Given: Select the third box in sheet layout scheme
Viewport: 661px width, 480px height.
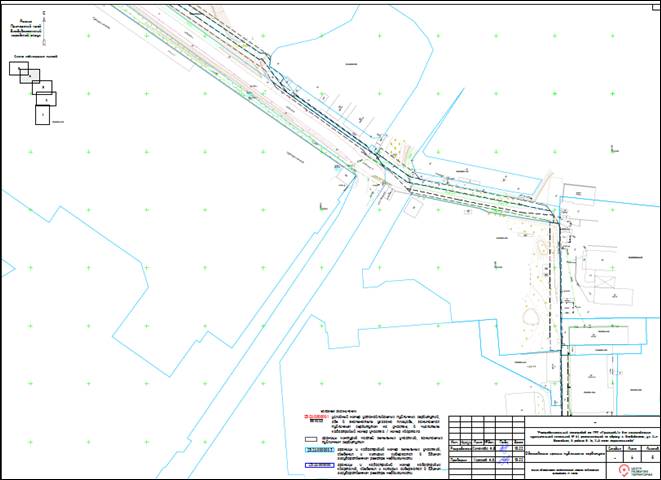Looking at the screenshot, I should 42,88.
